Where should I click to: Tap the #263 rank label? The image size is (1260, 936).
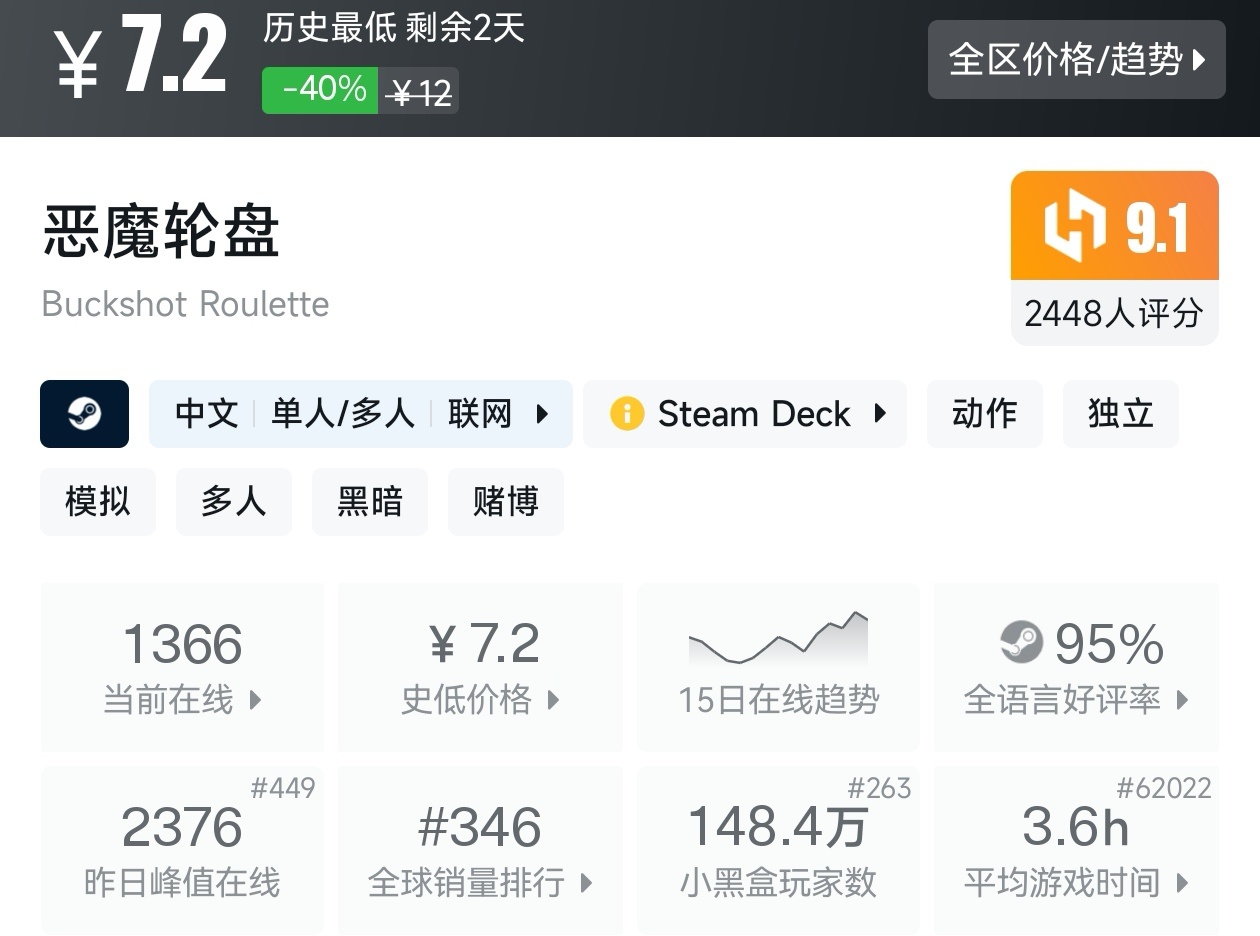pyautogui.click(x=879, y=788)
